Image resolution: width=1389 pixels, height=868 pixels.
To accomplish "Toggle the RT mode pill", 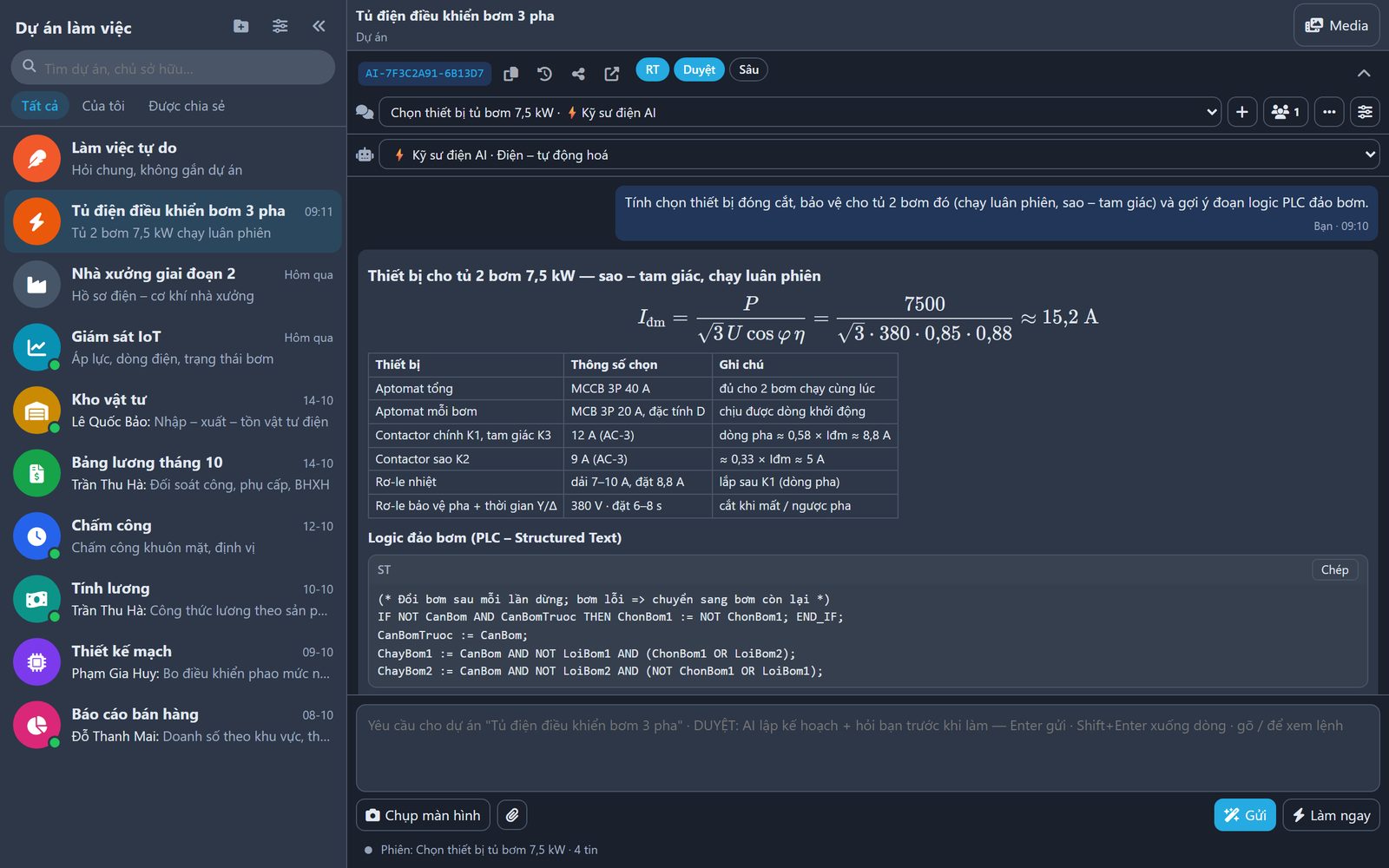I will (652, 69).
